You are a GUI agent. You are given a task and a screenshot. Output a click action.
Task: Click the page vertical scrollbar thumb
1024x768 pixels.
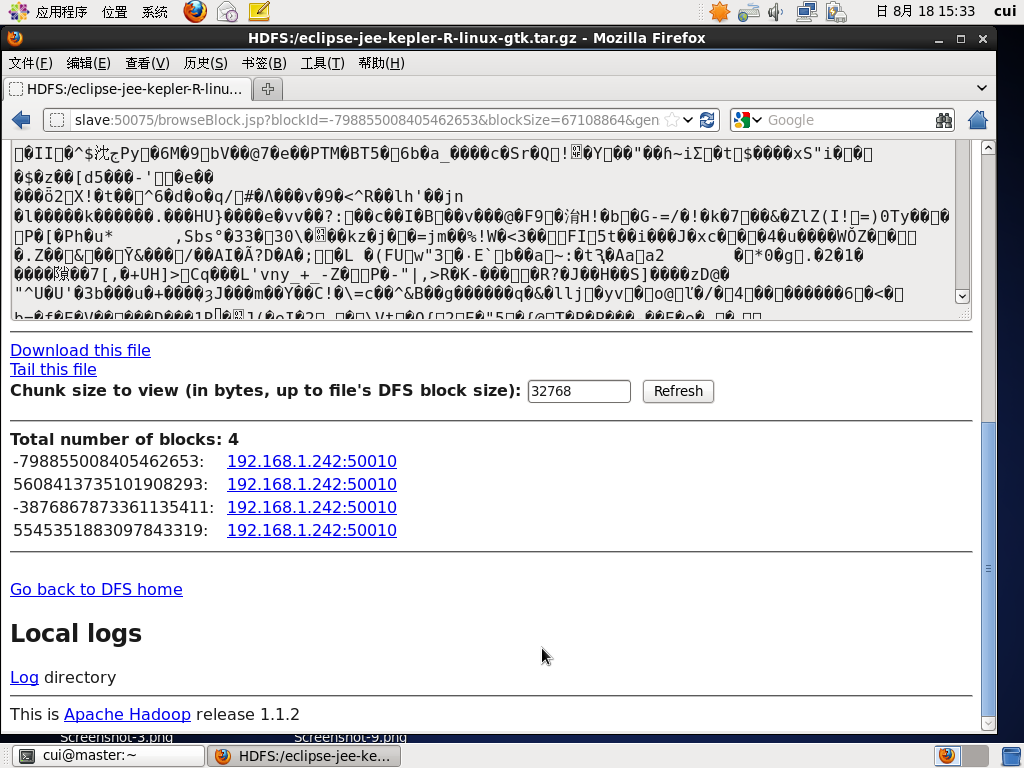988,568
